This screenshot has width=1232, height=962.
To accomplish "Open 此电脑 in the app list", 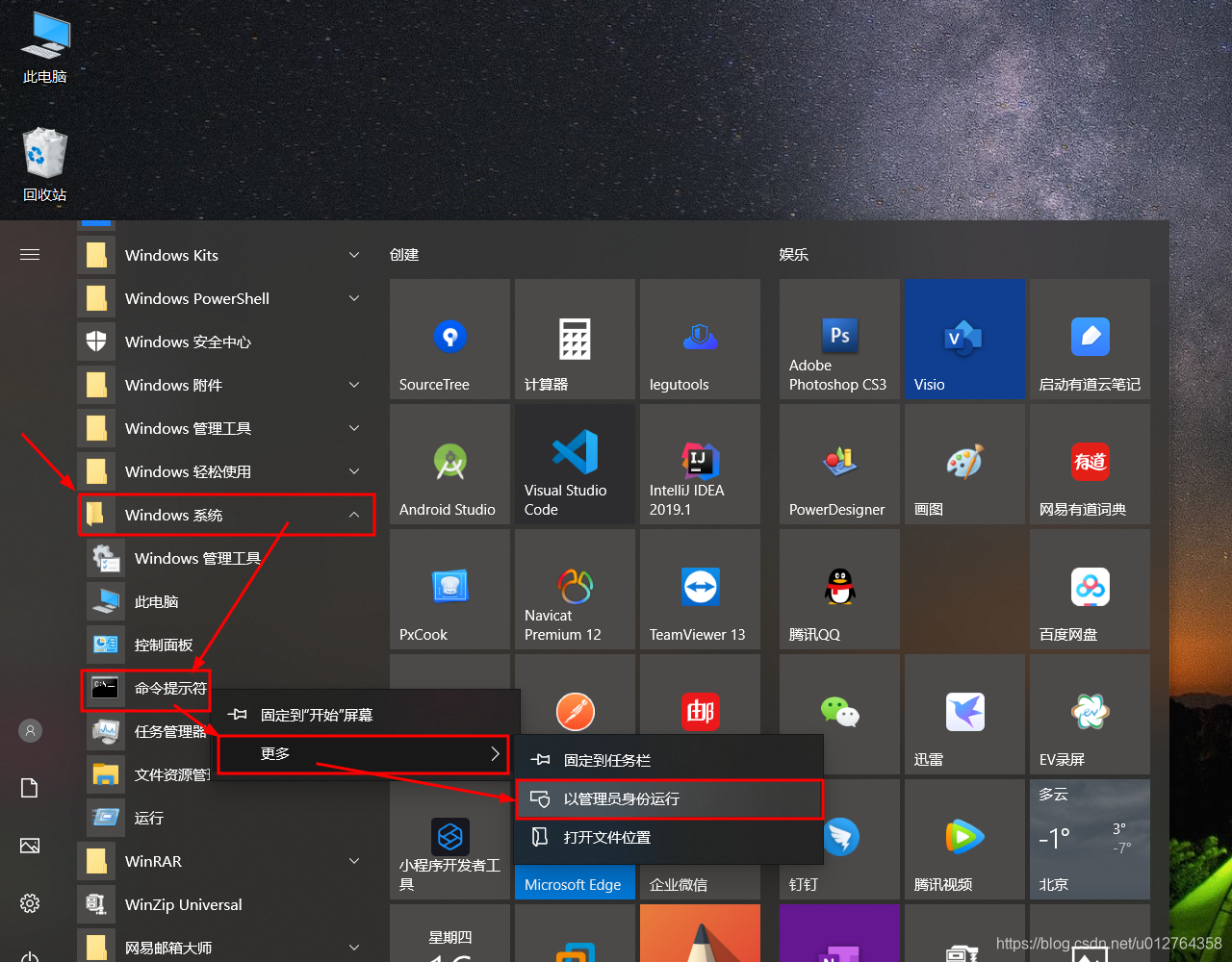I will tap(226, 601).
